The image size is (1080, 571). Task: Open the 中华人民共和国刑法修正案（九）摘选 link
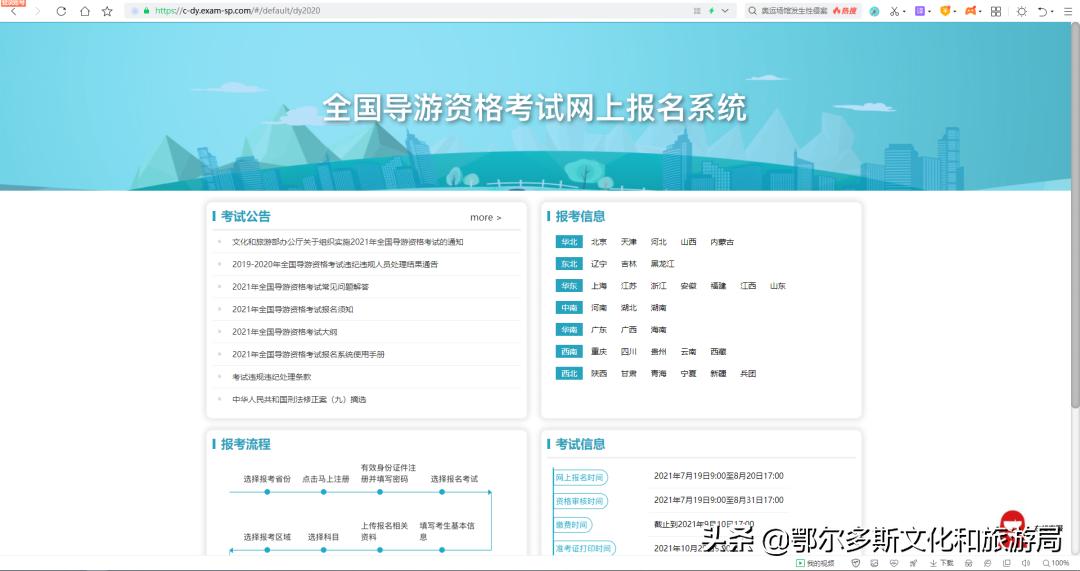299,399
